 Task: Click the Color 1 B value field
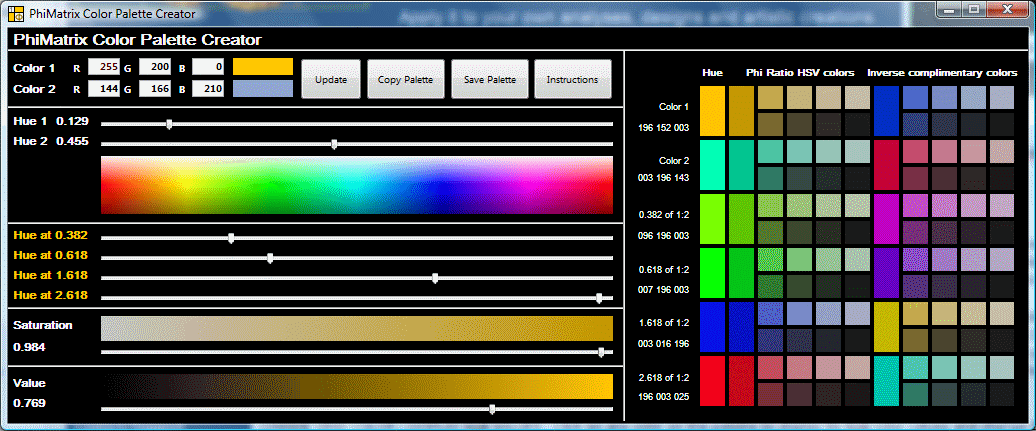[207, 67]
